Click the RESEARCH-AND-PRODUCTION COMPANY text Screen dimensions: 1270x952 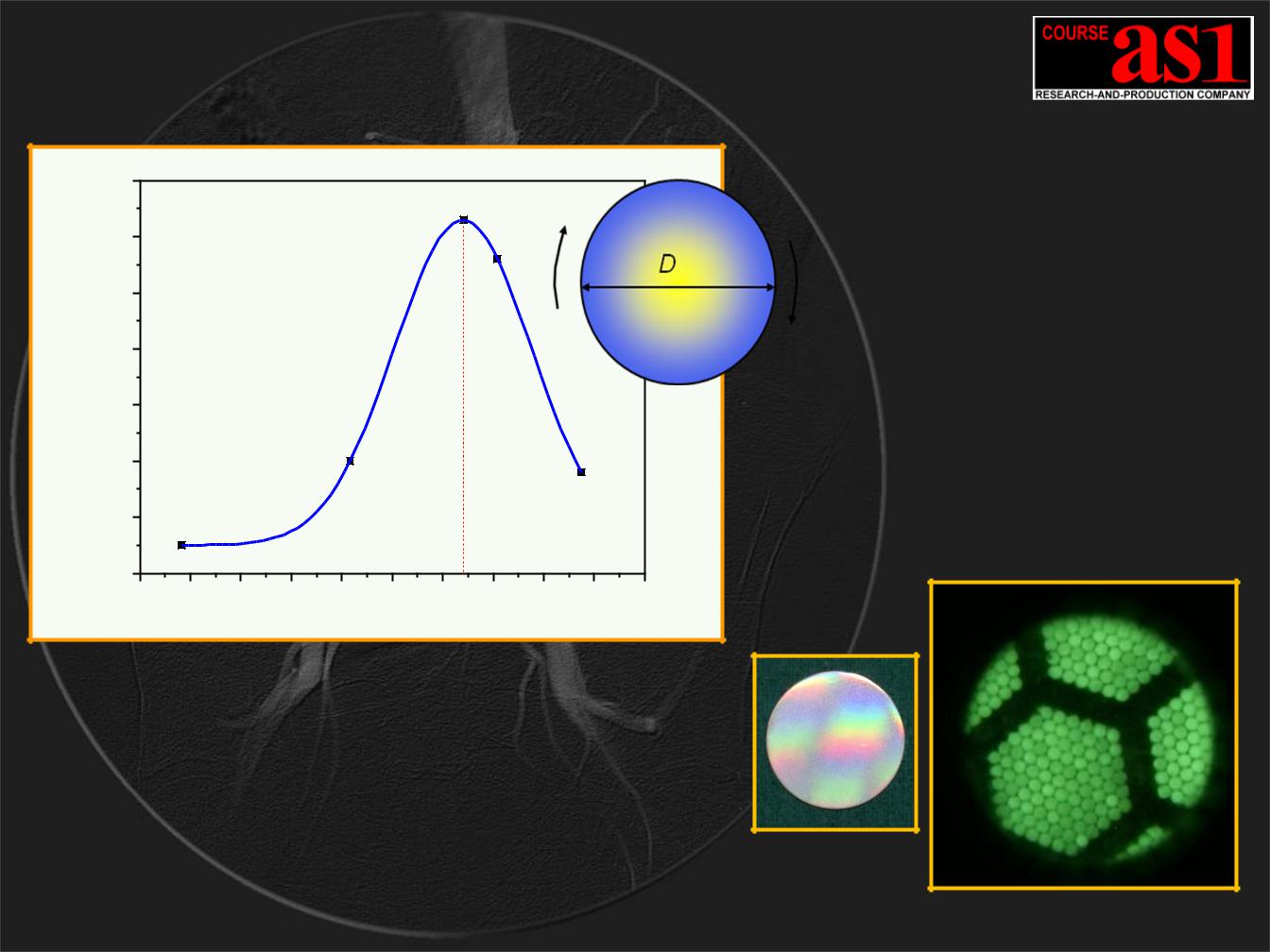click(1142, 94)
